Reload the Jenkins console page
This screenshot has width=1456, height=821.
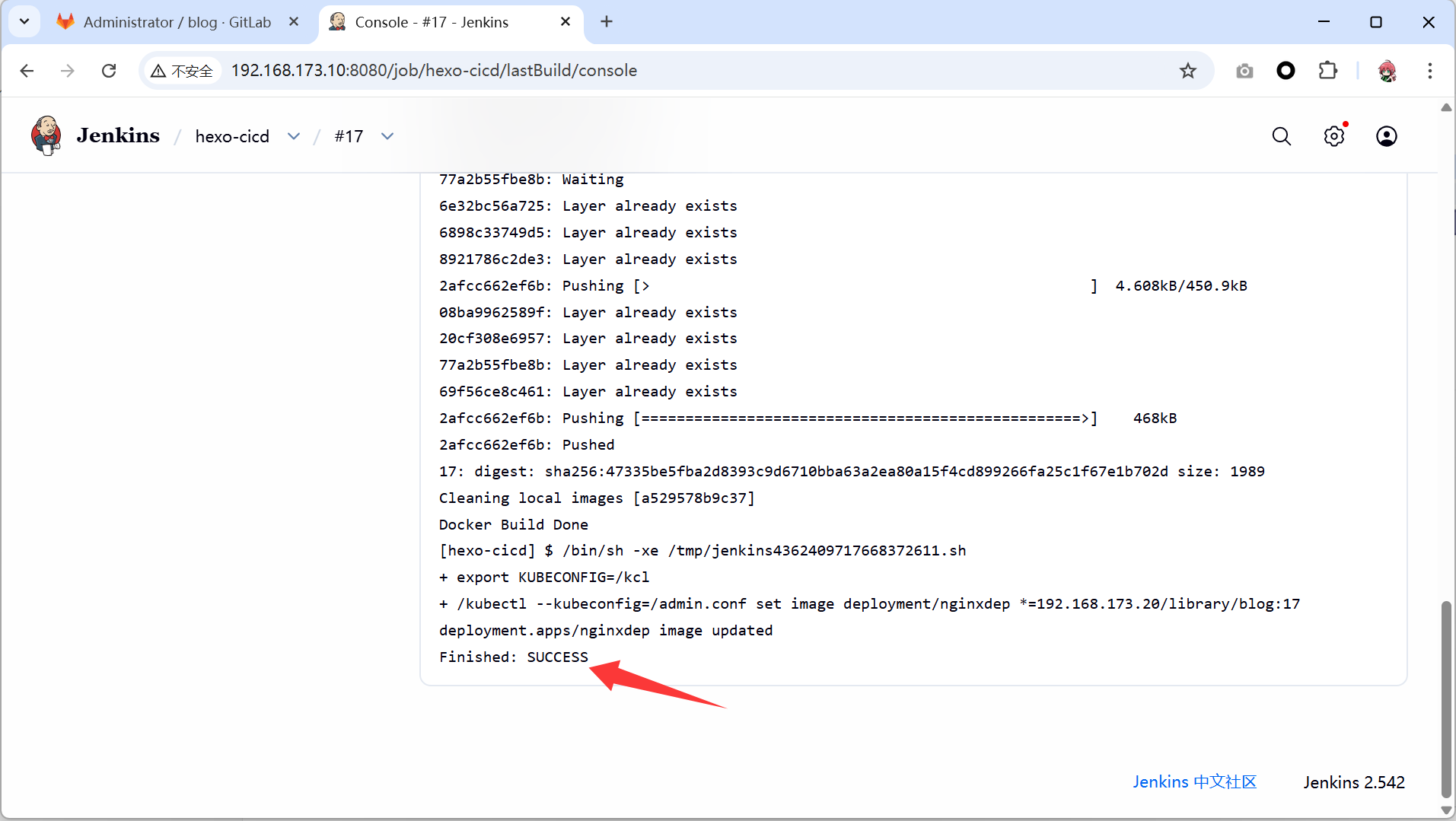tap(109, 71)
